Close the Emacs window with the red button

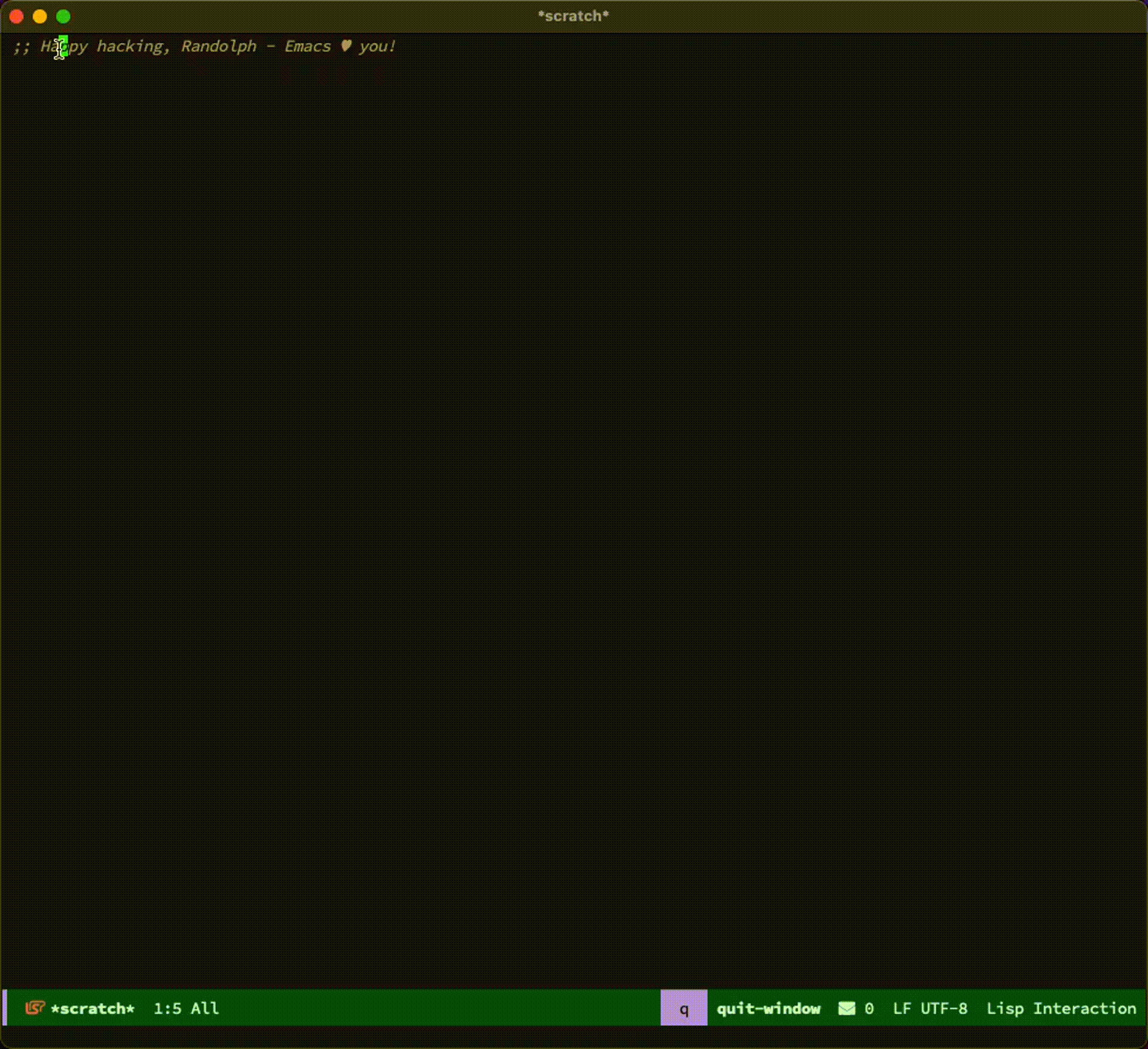click(17, 17)
